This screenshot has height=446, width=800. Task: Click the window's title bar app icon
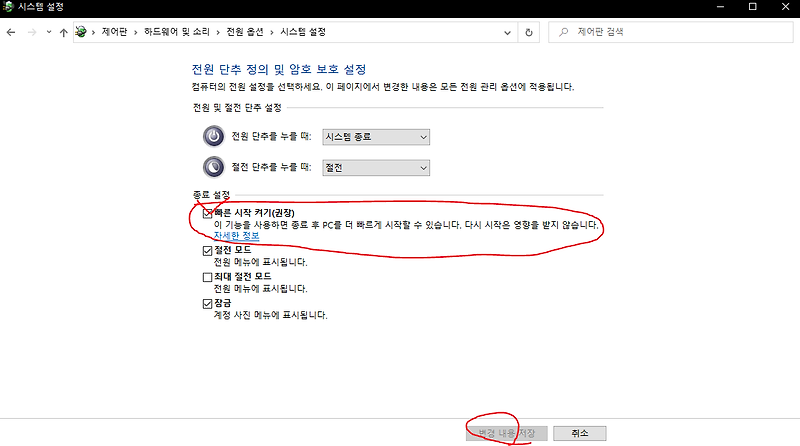pyautogui.click(x=8, y=7)
